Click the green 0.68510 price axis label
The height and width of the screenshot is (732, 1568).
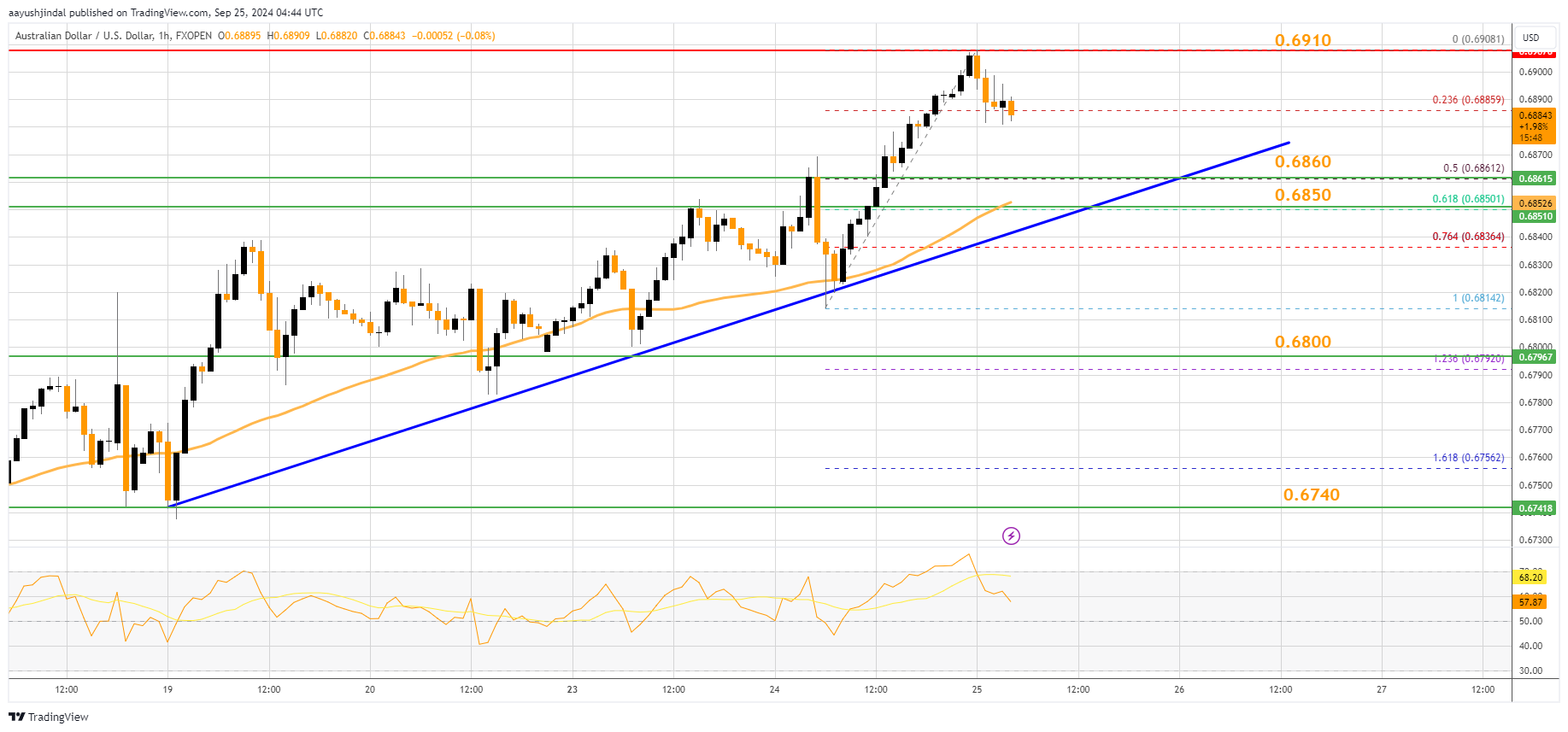pos(1534,216)
